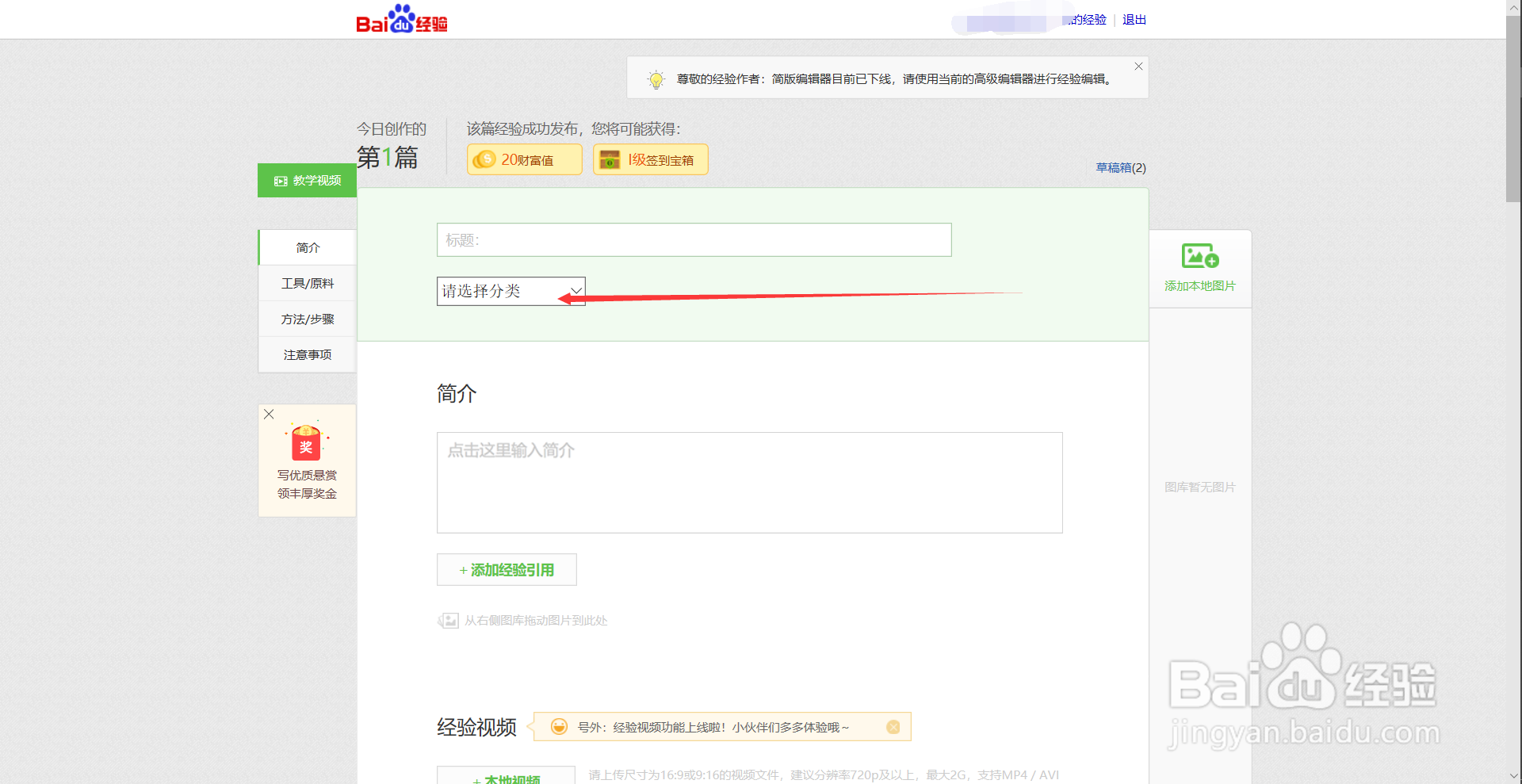This screenshot has width=1522, height=784.
Task: Dismiss the 经验视频 feature announcement
Action: click(894, 726)
